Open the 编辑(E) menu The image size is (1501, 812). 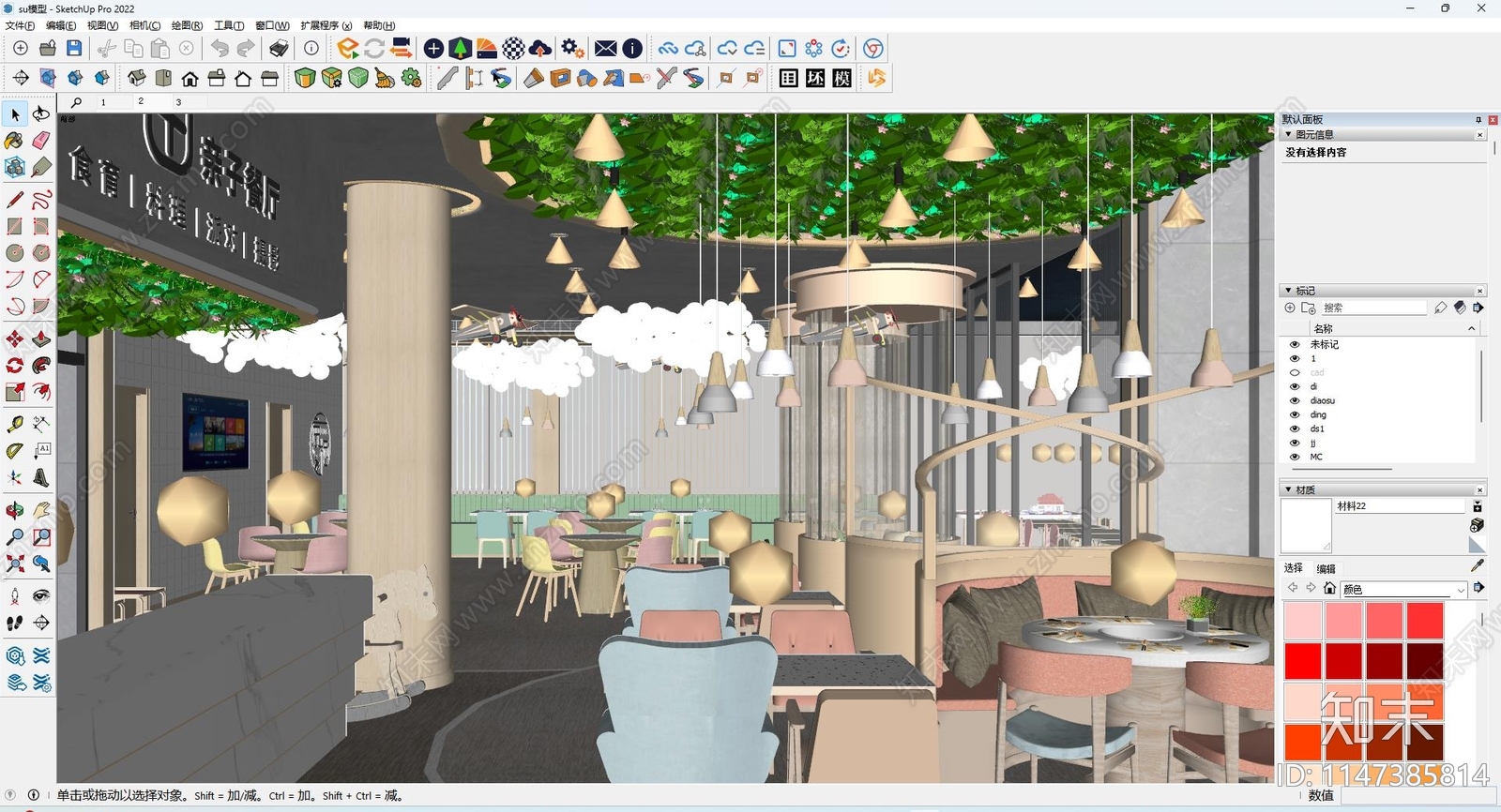tap(61, 25)
